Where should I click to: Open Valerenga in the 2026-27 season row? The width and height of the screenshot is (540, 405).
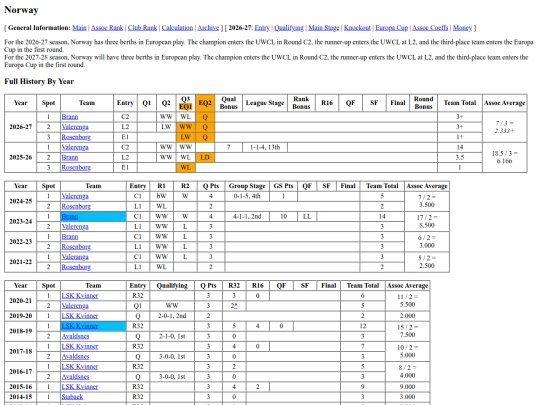(x=75, y=127)
